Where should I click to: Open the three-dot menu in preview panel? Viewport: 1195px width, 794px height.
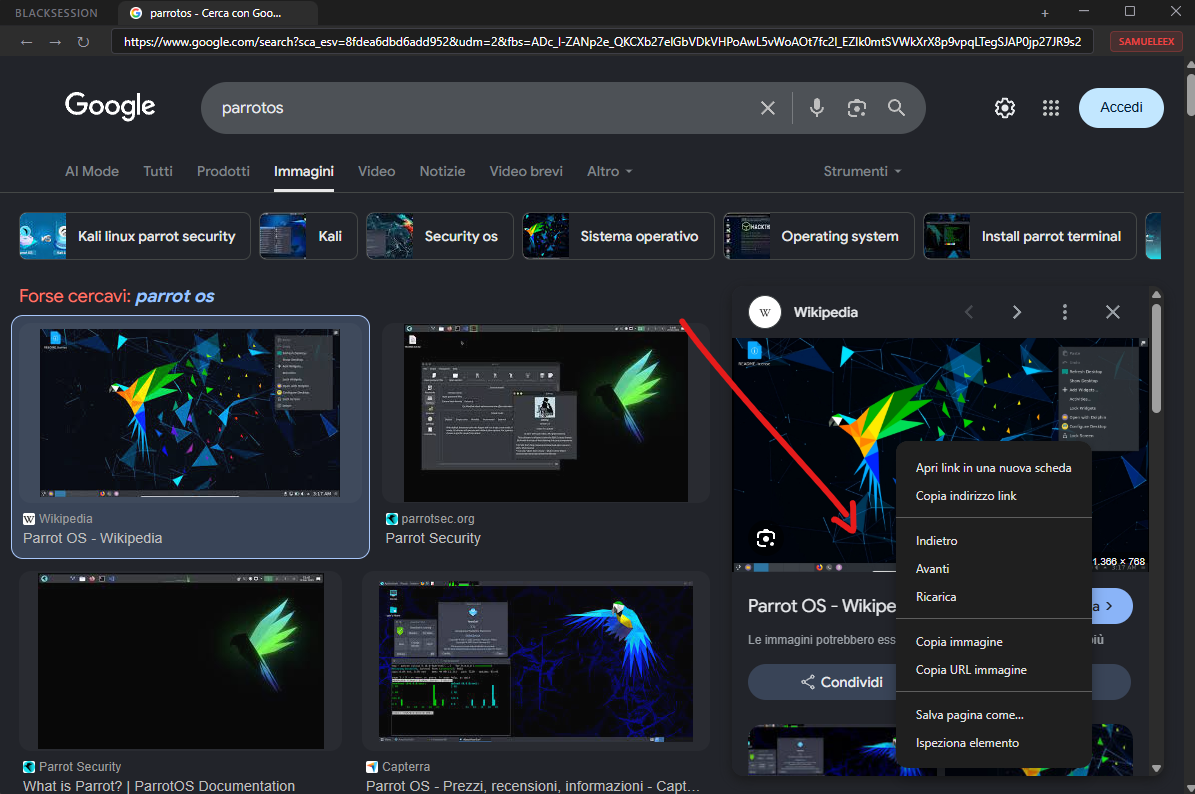point(1065,312)
